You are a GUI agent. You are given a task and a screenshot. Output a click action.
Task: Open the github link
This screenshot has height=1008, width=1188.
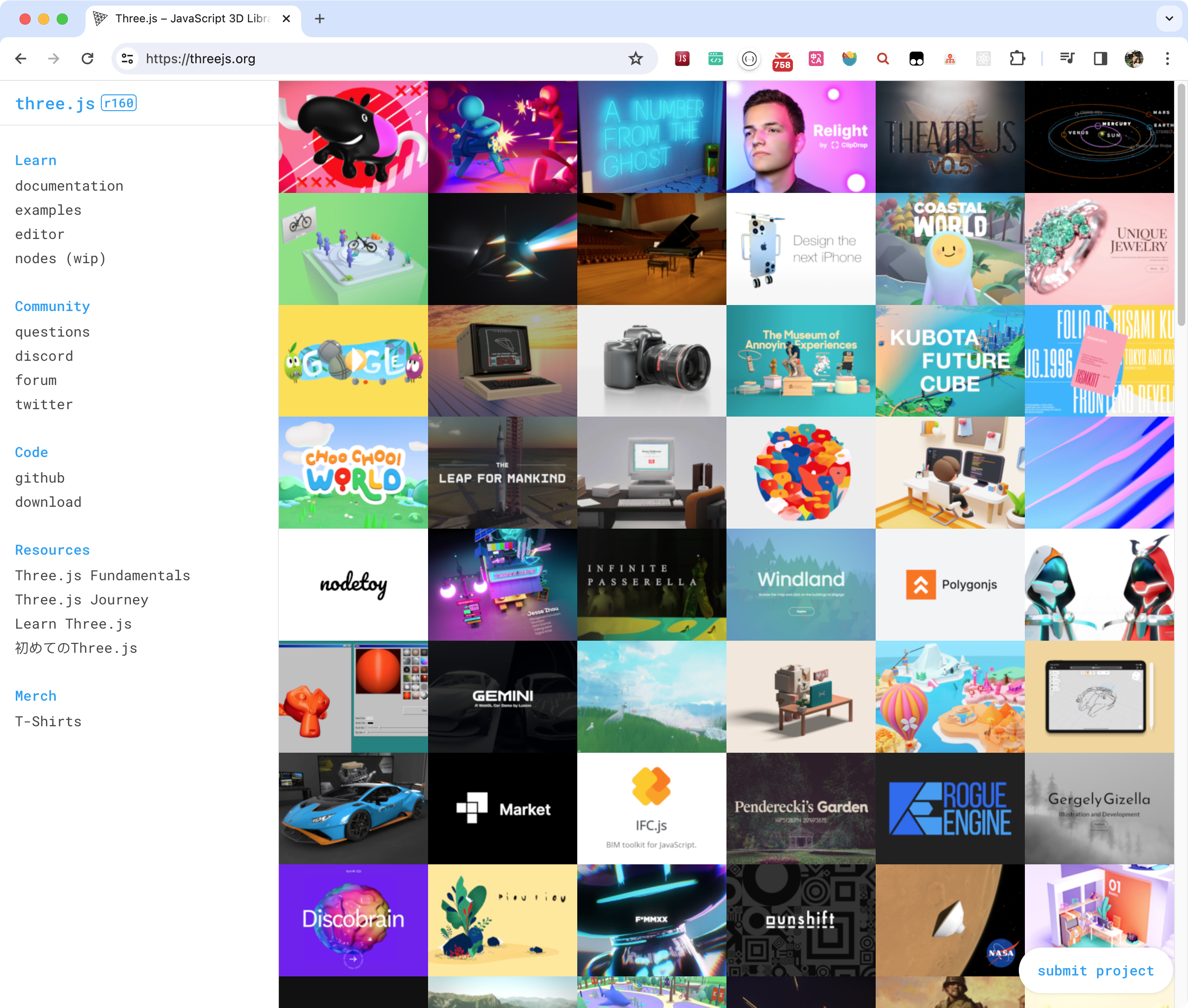pyautogui.click(x=40, y=477)
